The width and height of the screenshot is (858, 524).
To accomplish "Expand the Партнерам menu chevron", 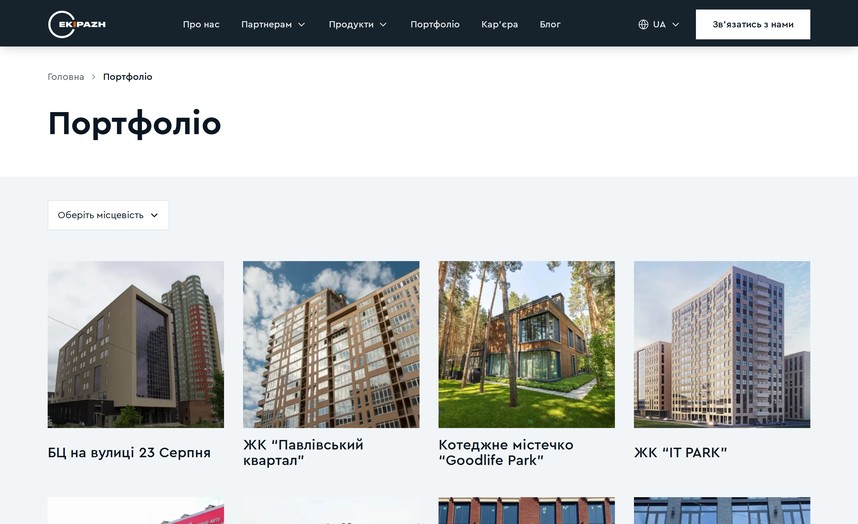I will (x=302, y=25).
